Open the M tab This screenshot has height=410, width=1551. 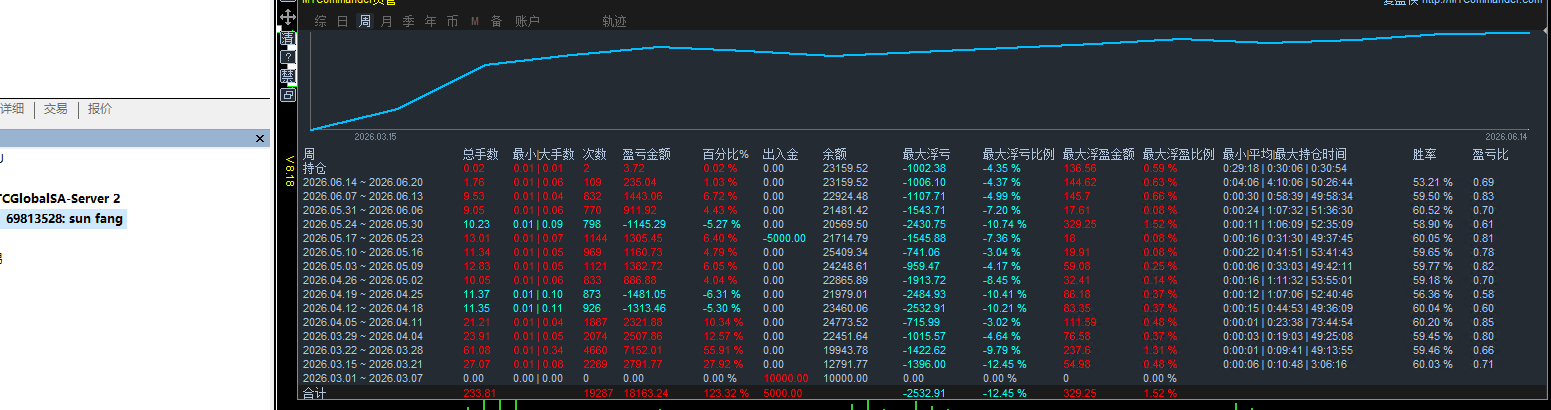474,21
